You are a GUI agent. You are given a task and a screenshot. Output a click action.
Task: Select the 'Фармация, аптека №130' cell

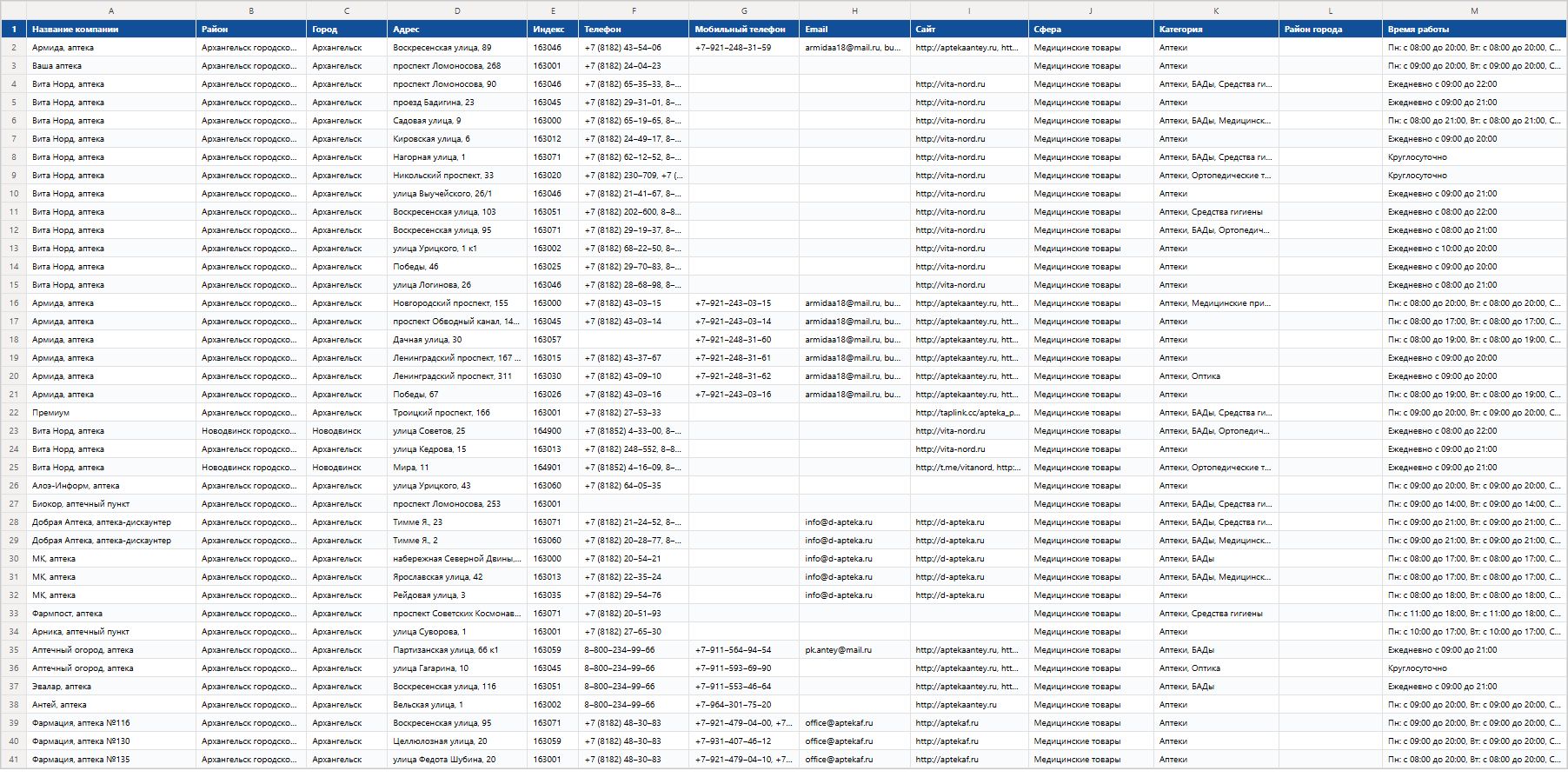click(x=111, y=741)
